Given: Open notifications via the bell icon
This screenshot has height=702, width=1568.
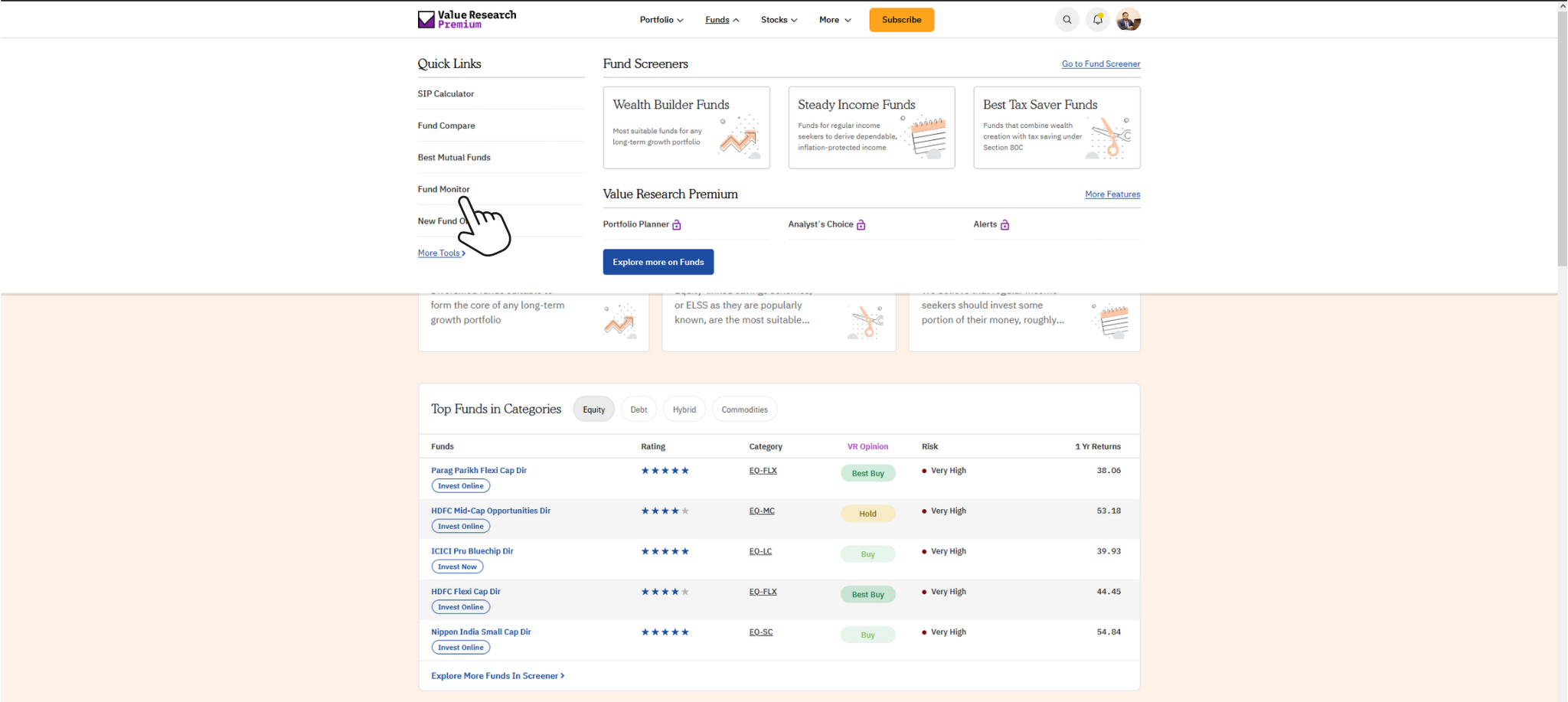Looking at the screenshot, I should click(x=1097, y=19).
